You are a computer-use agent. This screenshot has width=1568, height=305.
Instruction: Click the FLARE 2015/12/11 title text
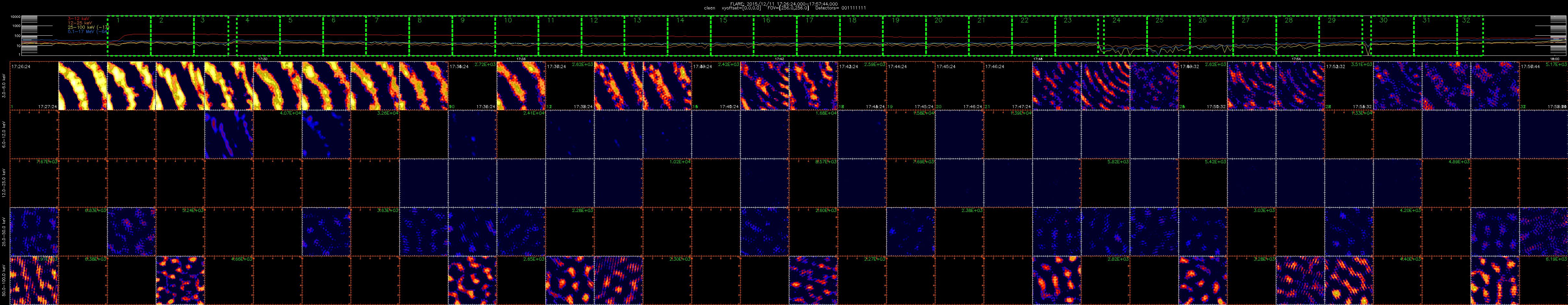point(784,4)
